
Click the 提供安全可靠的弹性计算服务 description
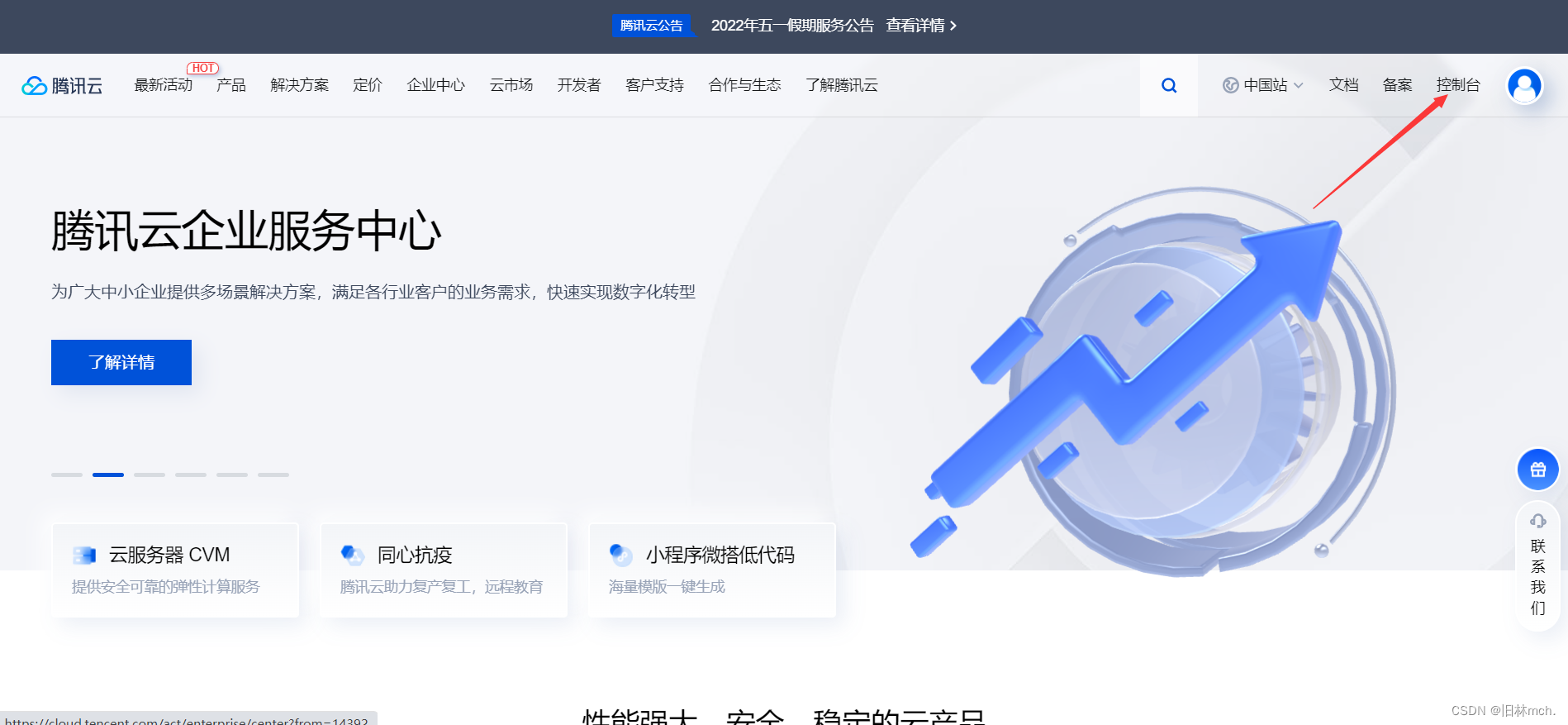pyautogui.click(x=165, y=586)
